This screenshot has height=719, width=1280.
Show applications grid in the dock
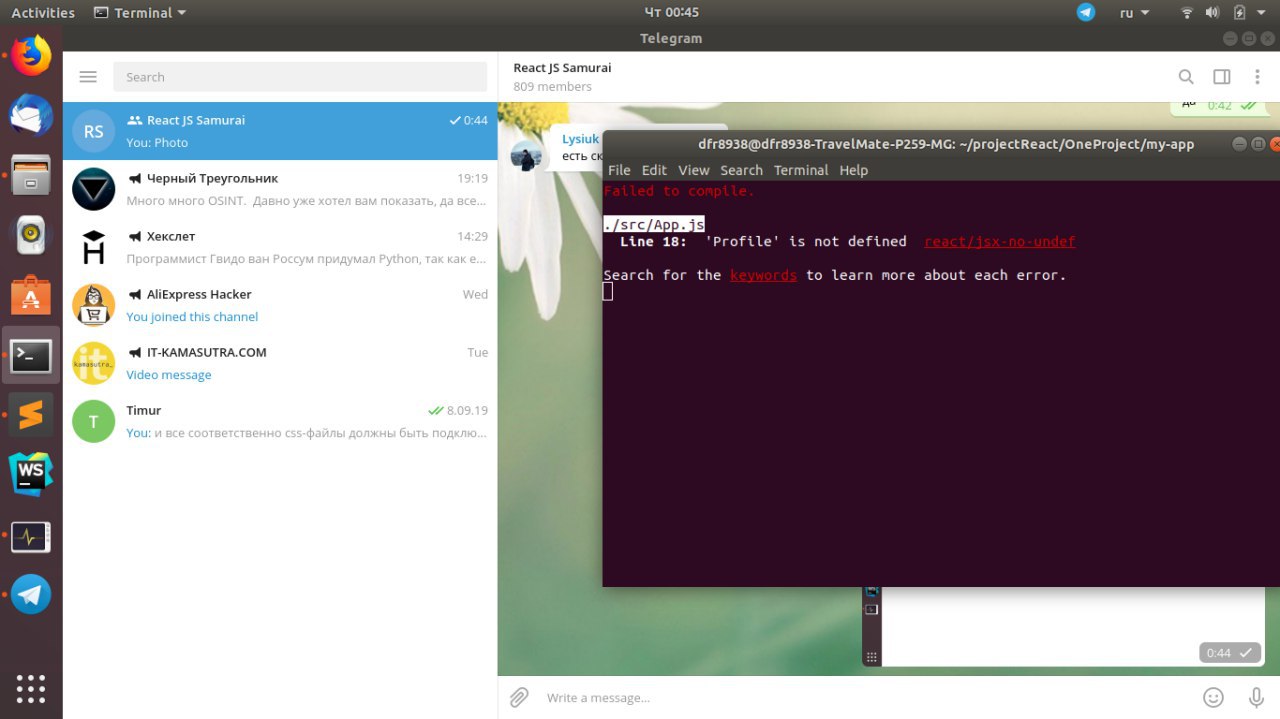(x=31, y=688)
